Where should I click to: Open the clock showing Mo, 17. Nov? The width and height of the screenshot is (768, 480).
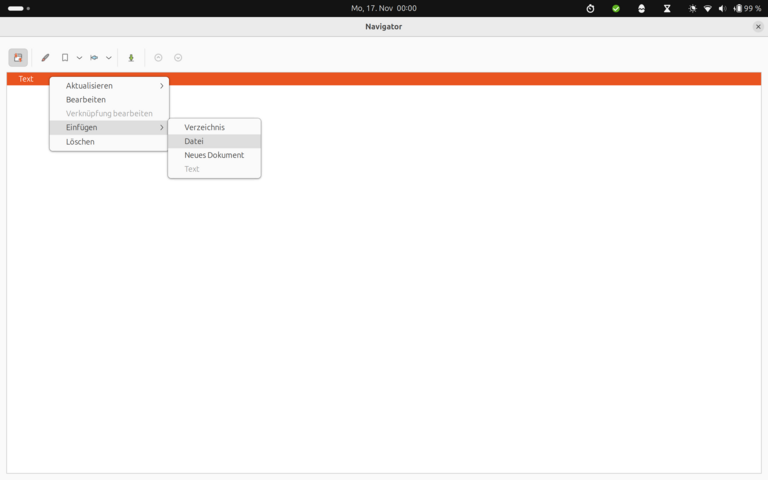pyautogui.click(x=384, y=8)
